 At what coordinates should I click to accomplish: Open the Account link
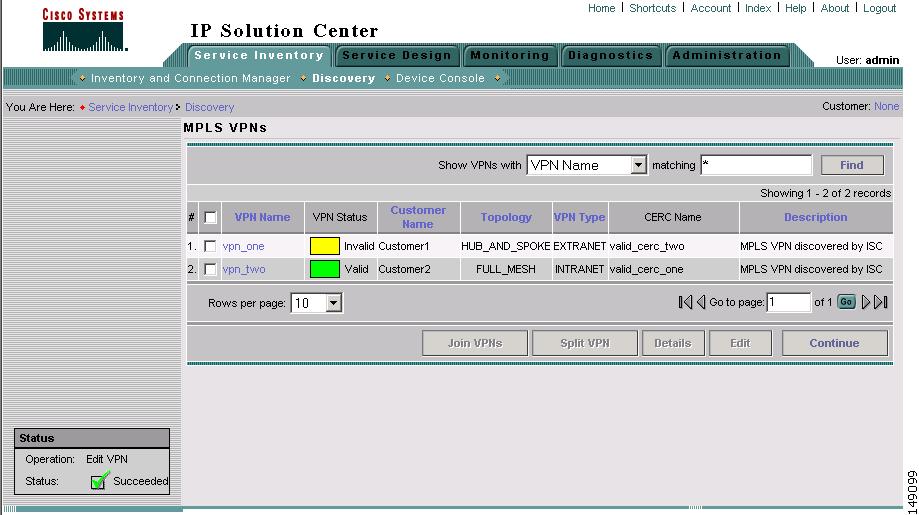click(x=710, y=8)
